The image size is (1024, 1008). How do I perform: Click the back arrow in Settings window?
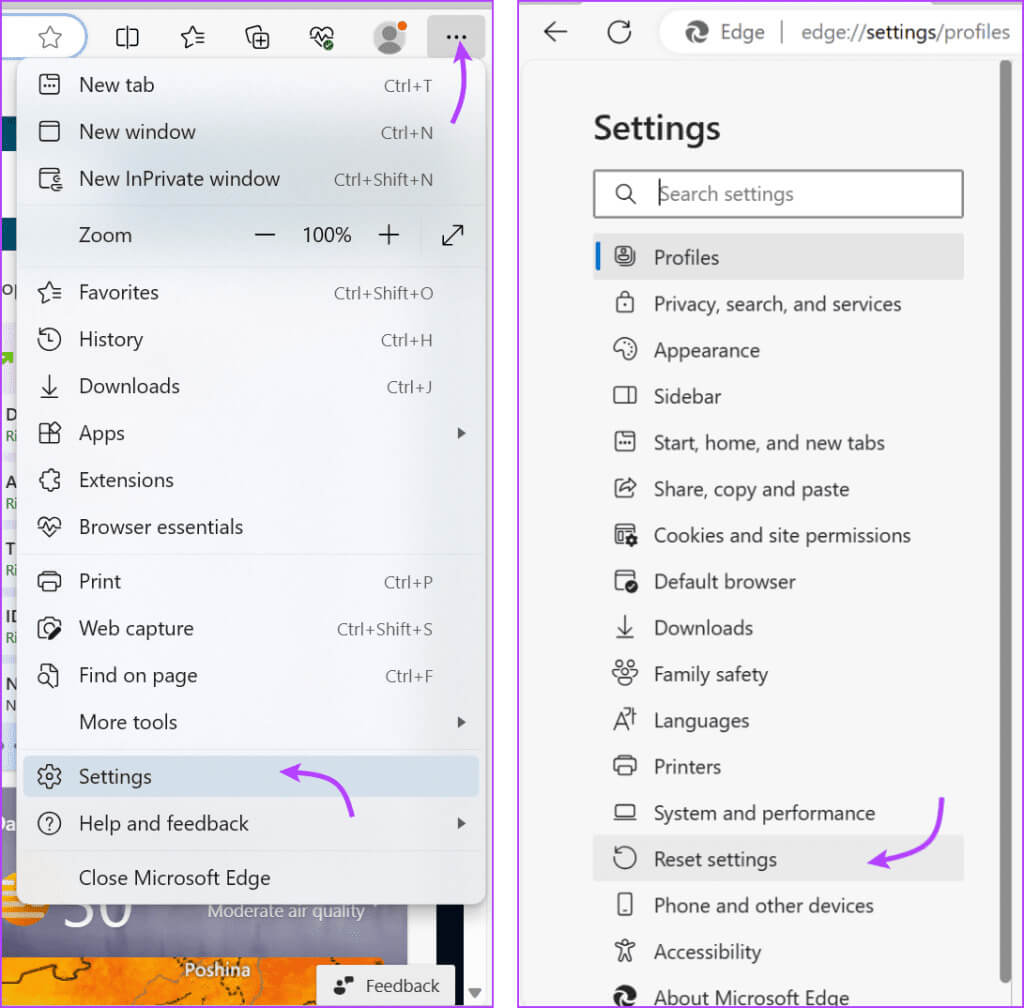556,31
